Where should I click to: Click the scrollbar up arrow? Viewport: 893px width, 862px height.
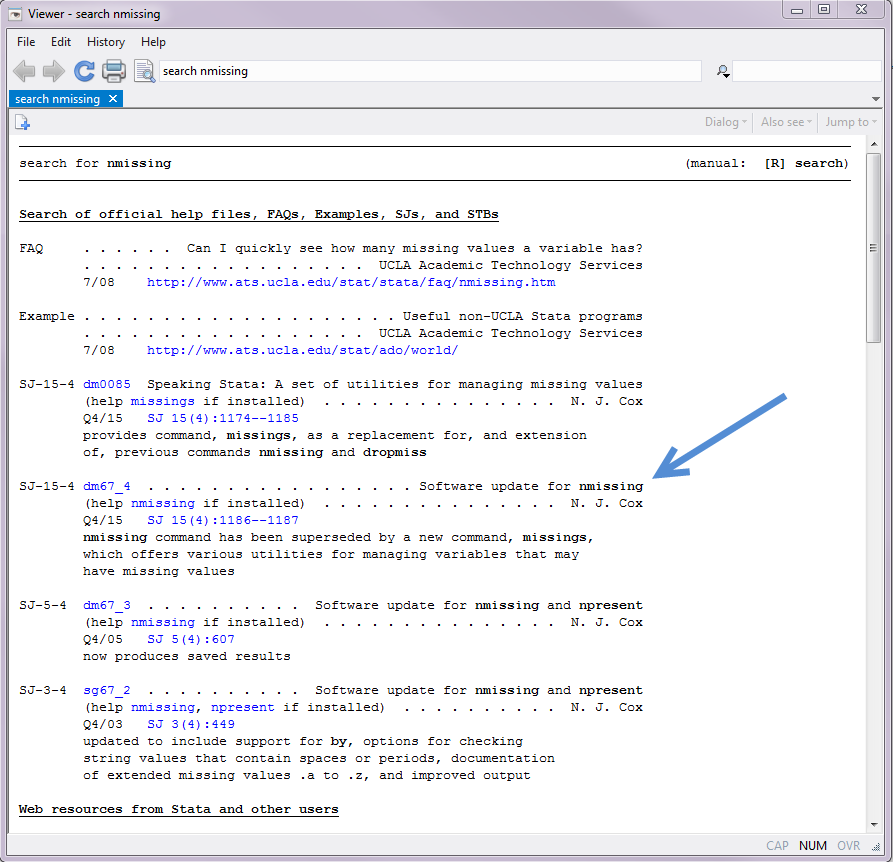point(874,144)
